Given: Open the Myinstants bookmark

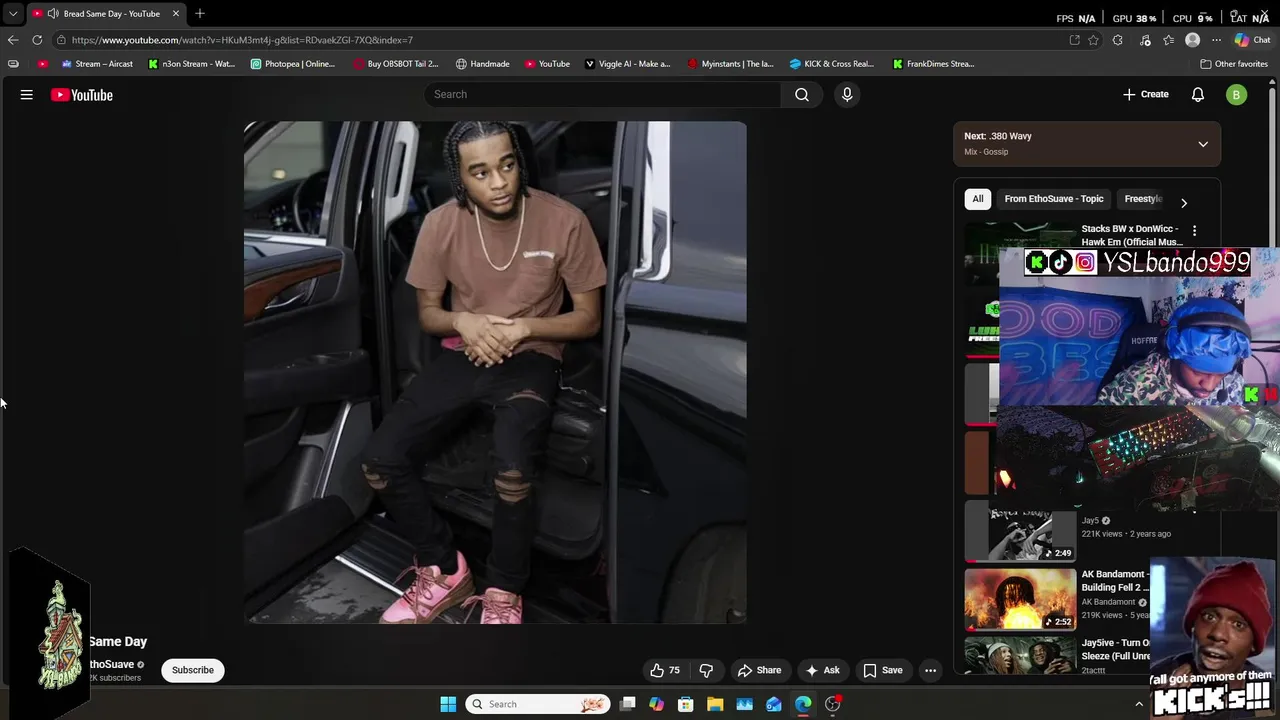Looking at the screenshot, I should (730, 64).
